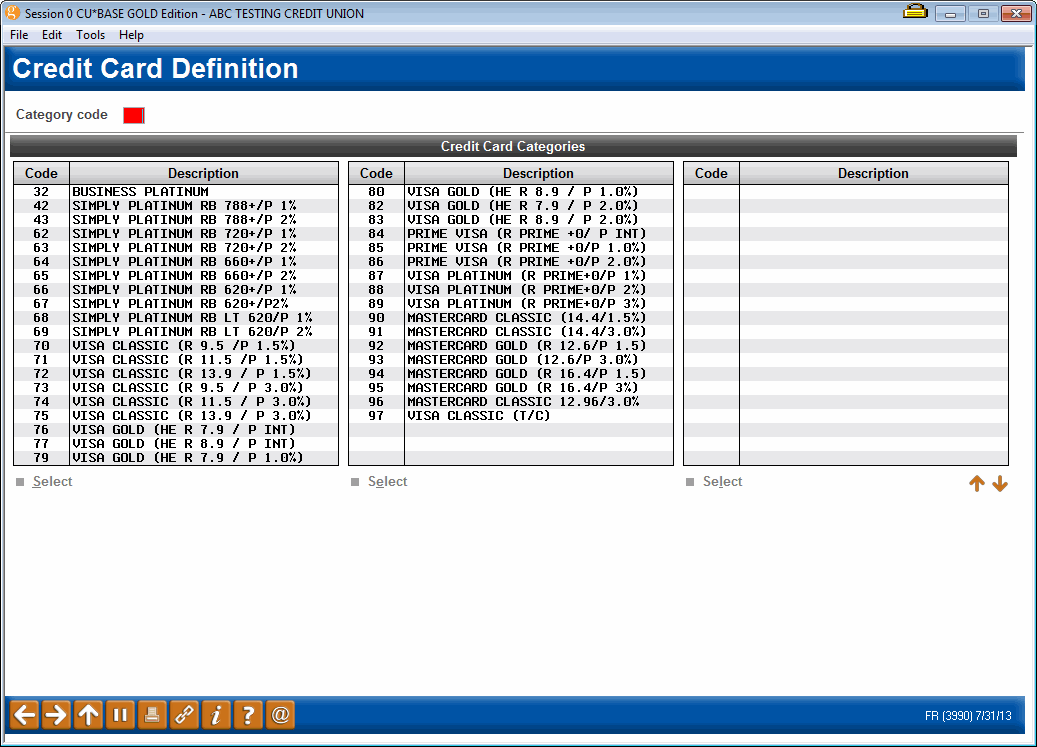The width and height of the screenshot is (1037, 747).
Task: Click into the Category code input field
Action: 133,115
